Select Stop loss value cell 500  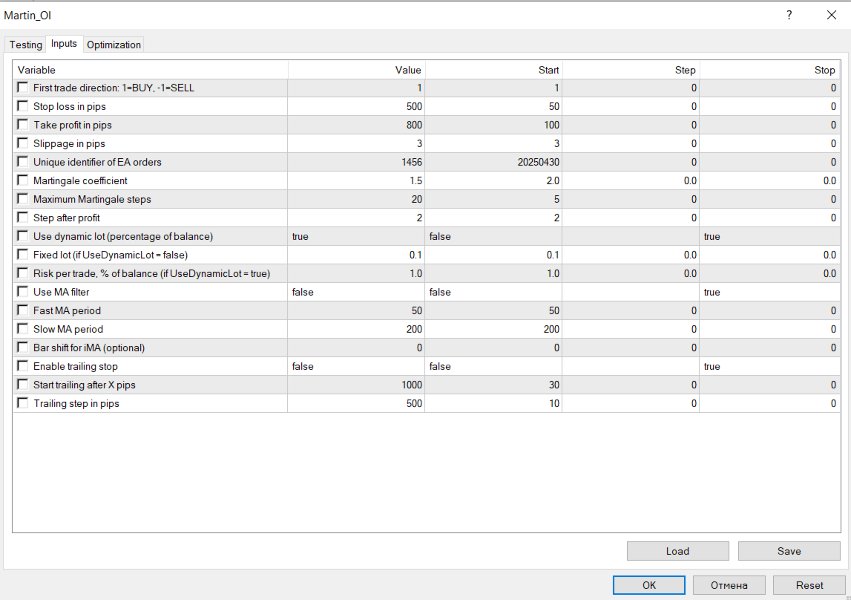coord(357,106)
